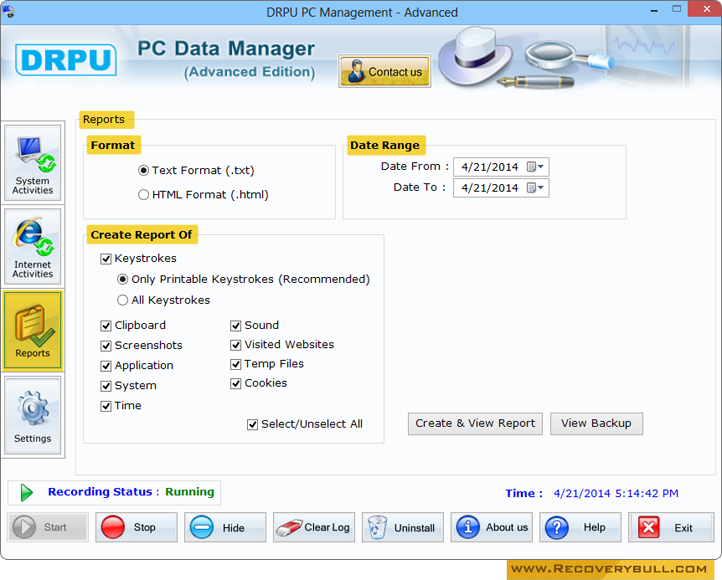Toggle the Temp Files checkbox

pyautogui.click(x=236, y=365)
